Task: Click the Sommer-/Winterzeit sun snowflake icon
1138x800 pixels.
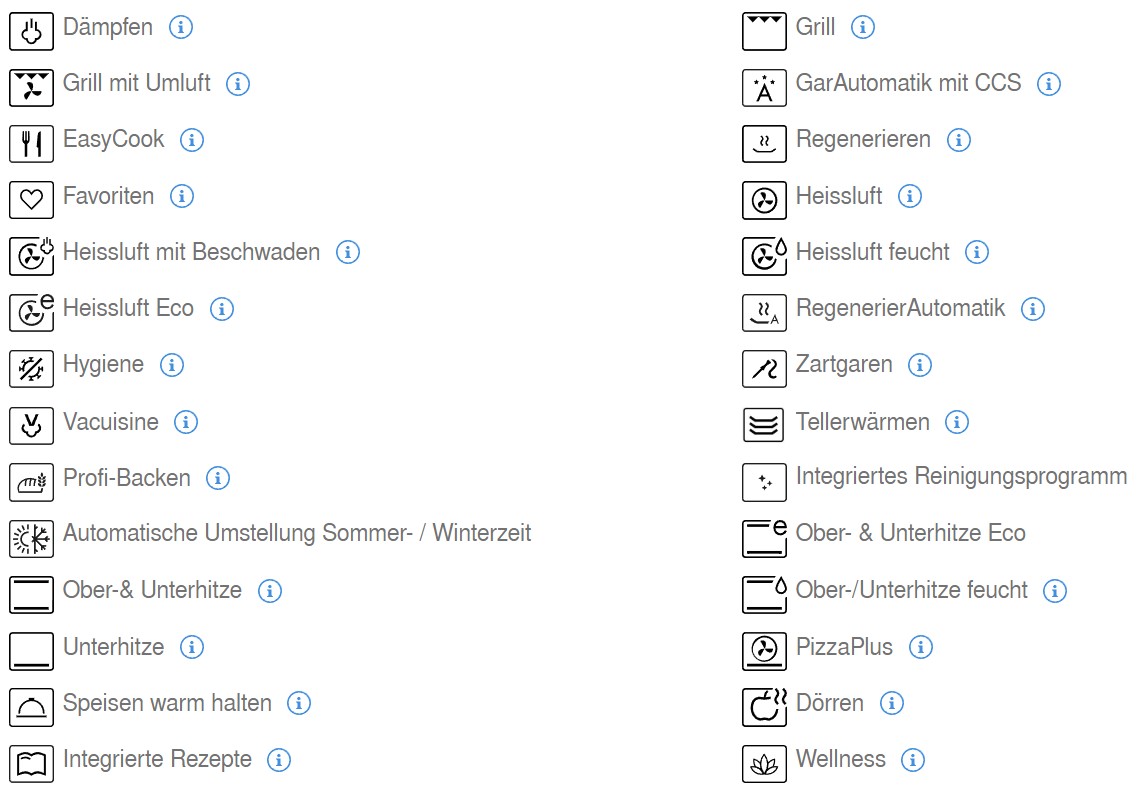Action: 31,539
